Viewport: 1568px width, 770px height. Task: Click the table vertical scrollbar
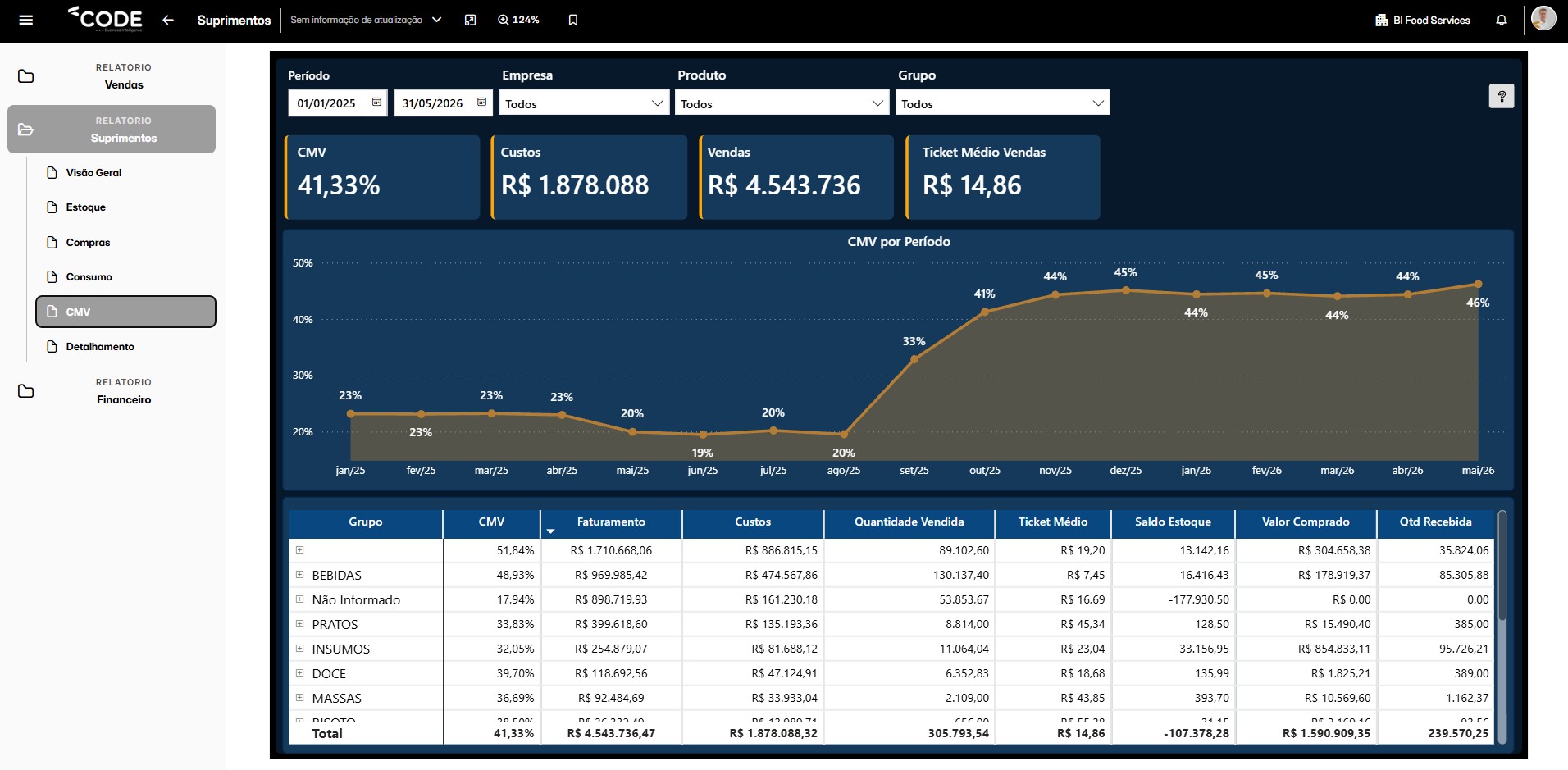tap(1502, 566)
